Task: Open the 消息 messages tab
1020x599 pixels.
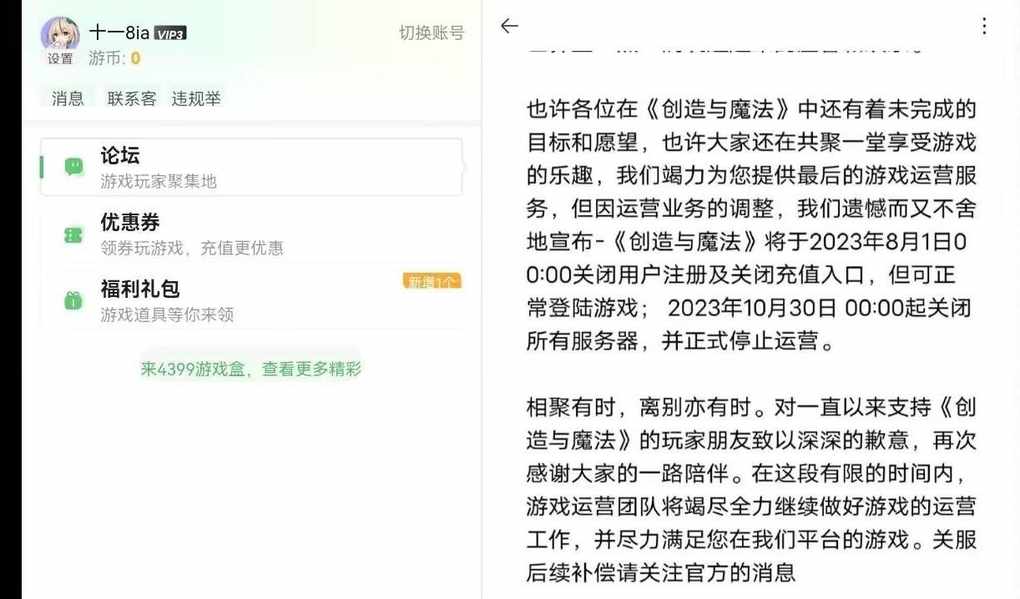Action: click(x=68, y=98)
